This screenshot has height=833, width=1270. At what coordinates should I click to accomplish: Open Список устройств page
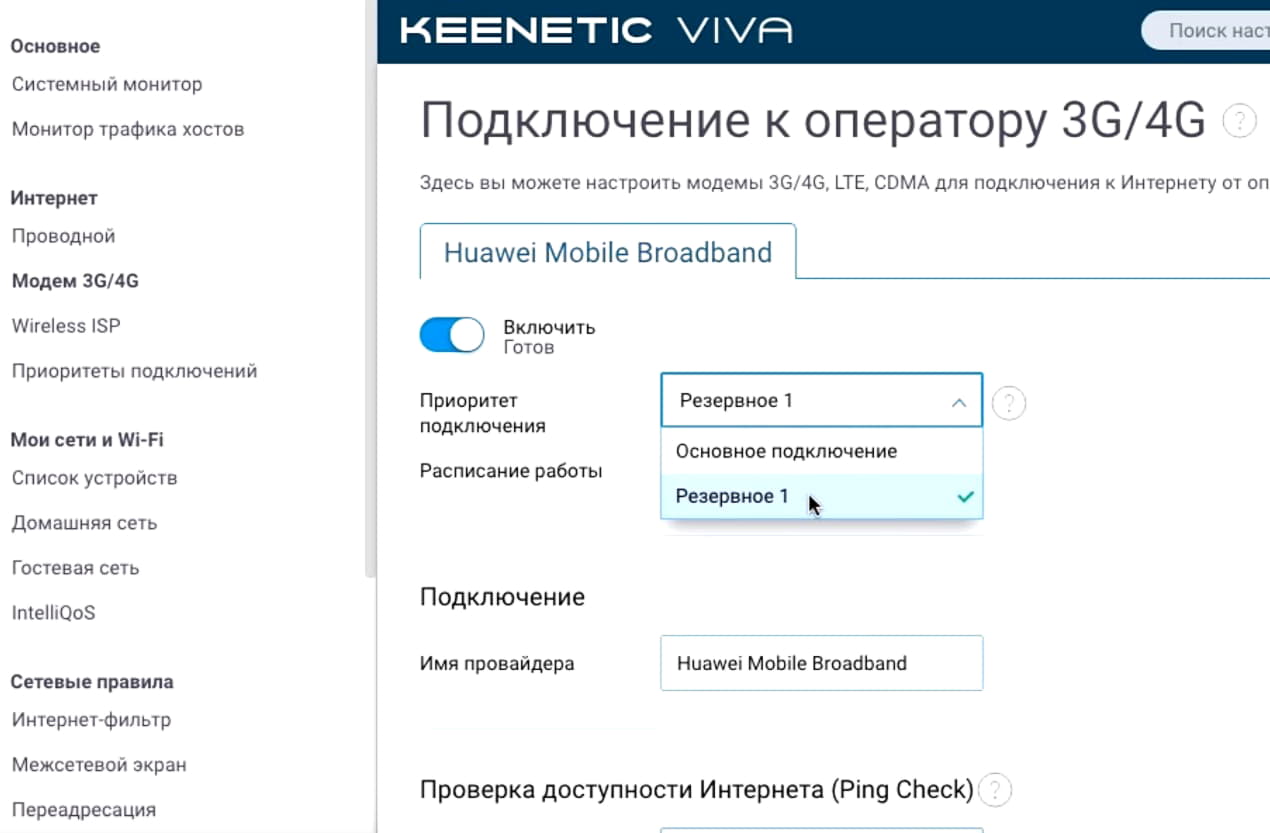(95, 478)
